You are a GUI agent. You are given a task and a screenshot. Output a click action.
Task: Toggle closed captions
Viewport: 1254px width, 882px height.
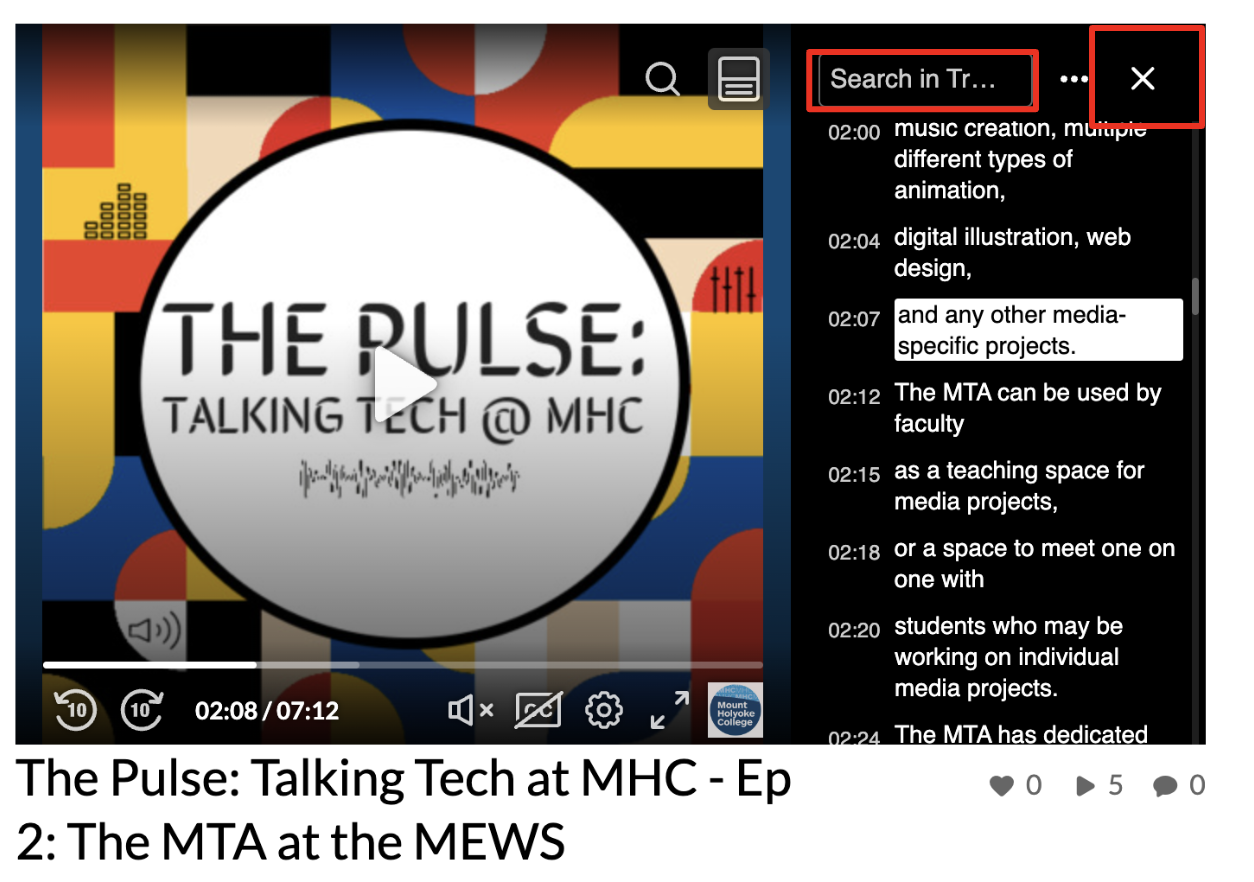pyautogui.click(x=538, y=711)
